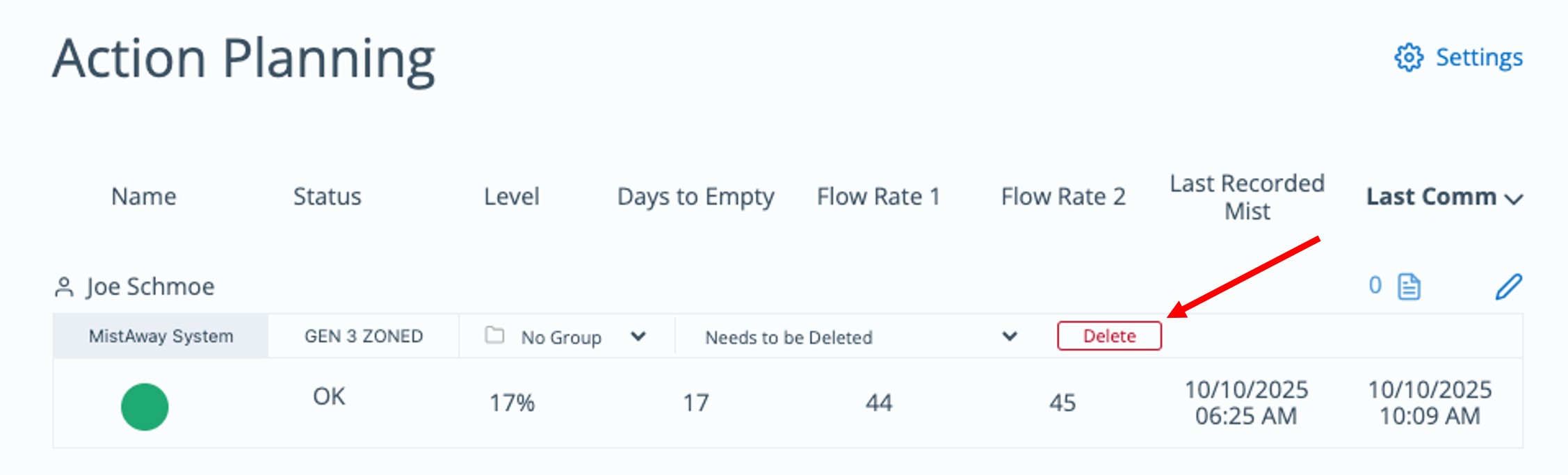This screenshot has width=1568, height=475.
Task: Select the MistAway System tab
Action: [x=161, y=337]
